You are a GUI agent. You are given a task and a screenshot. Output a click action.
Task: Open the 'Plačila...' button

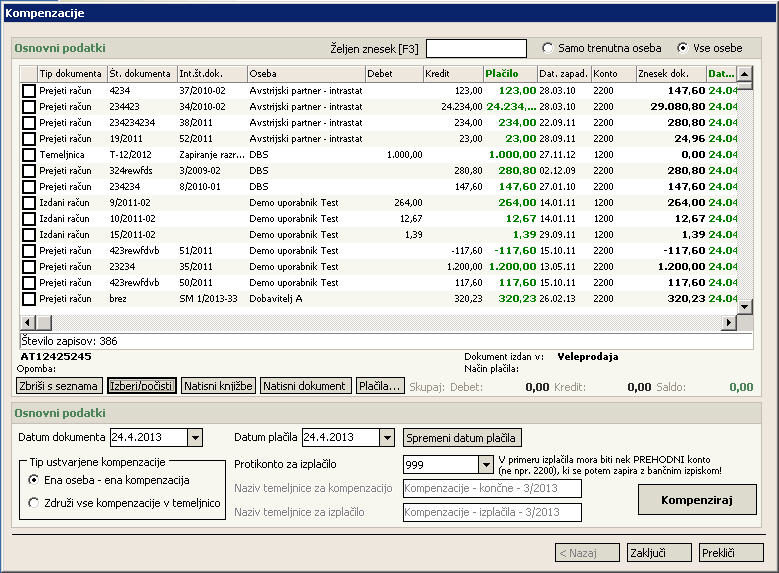coord(380,386)
